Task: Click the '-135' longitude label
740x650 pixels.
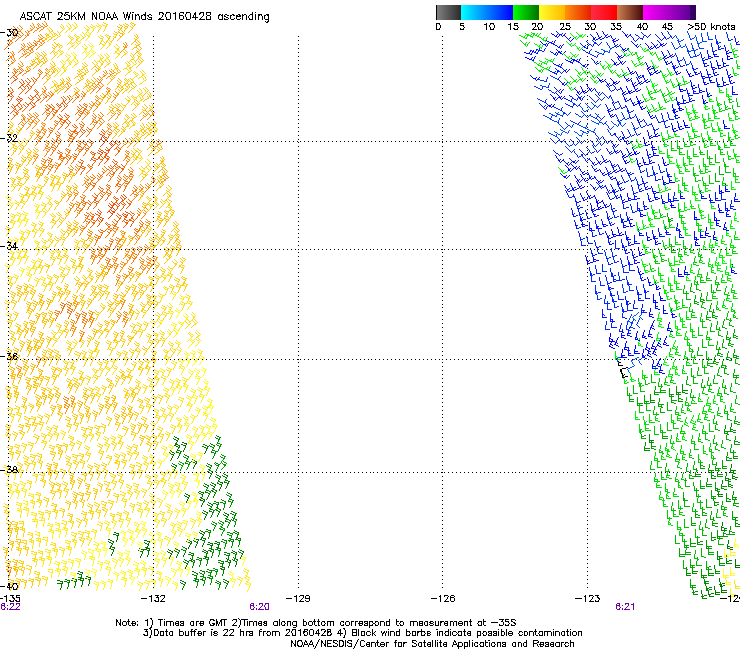Action: click(10, 599)
